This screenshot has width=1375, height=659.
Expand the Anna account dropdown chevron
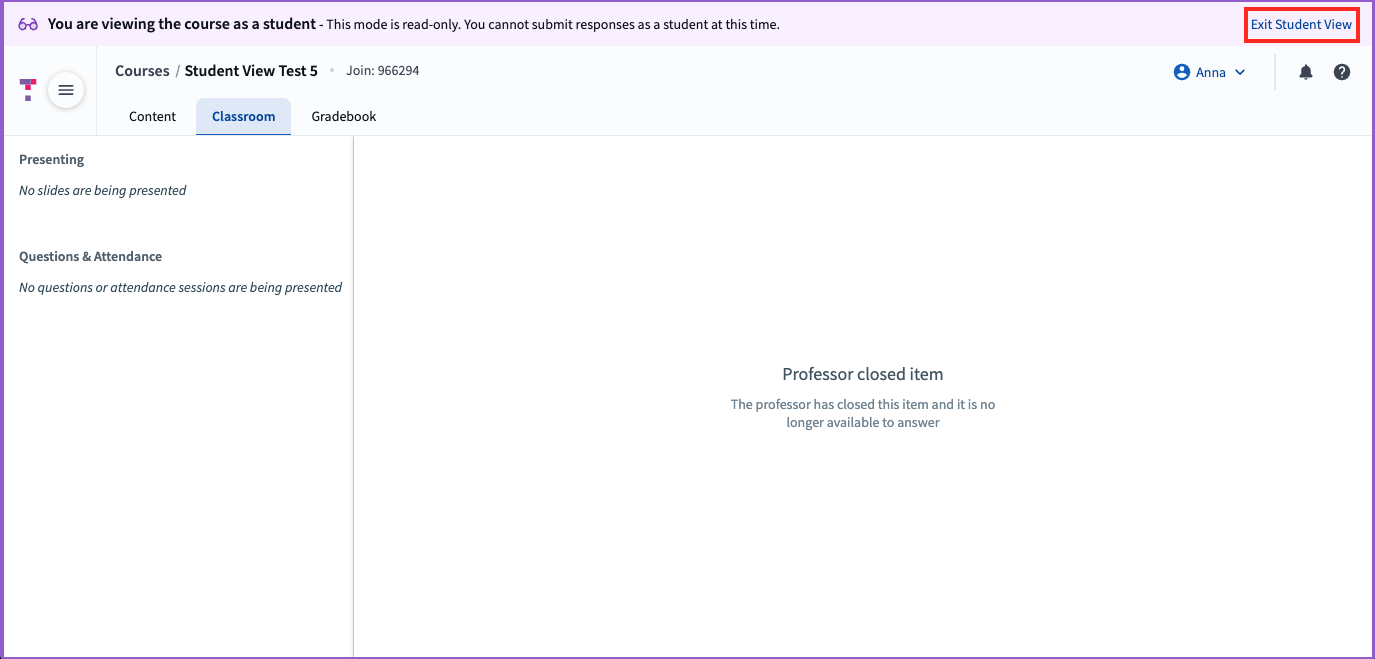[1240, 72]
